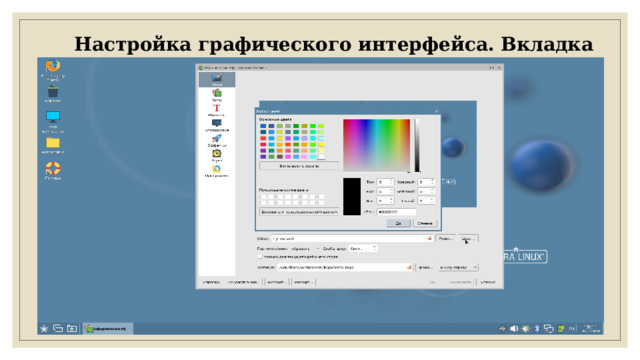This screenshot has width=640, height=360.
Task: Click the green notes tray icon
Action: 561,329
